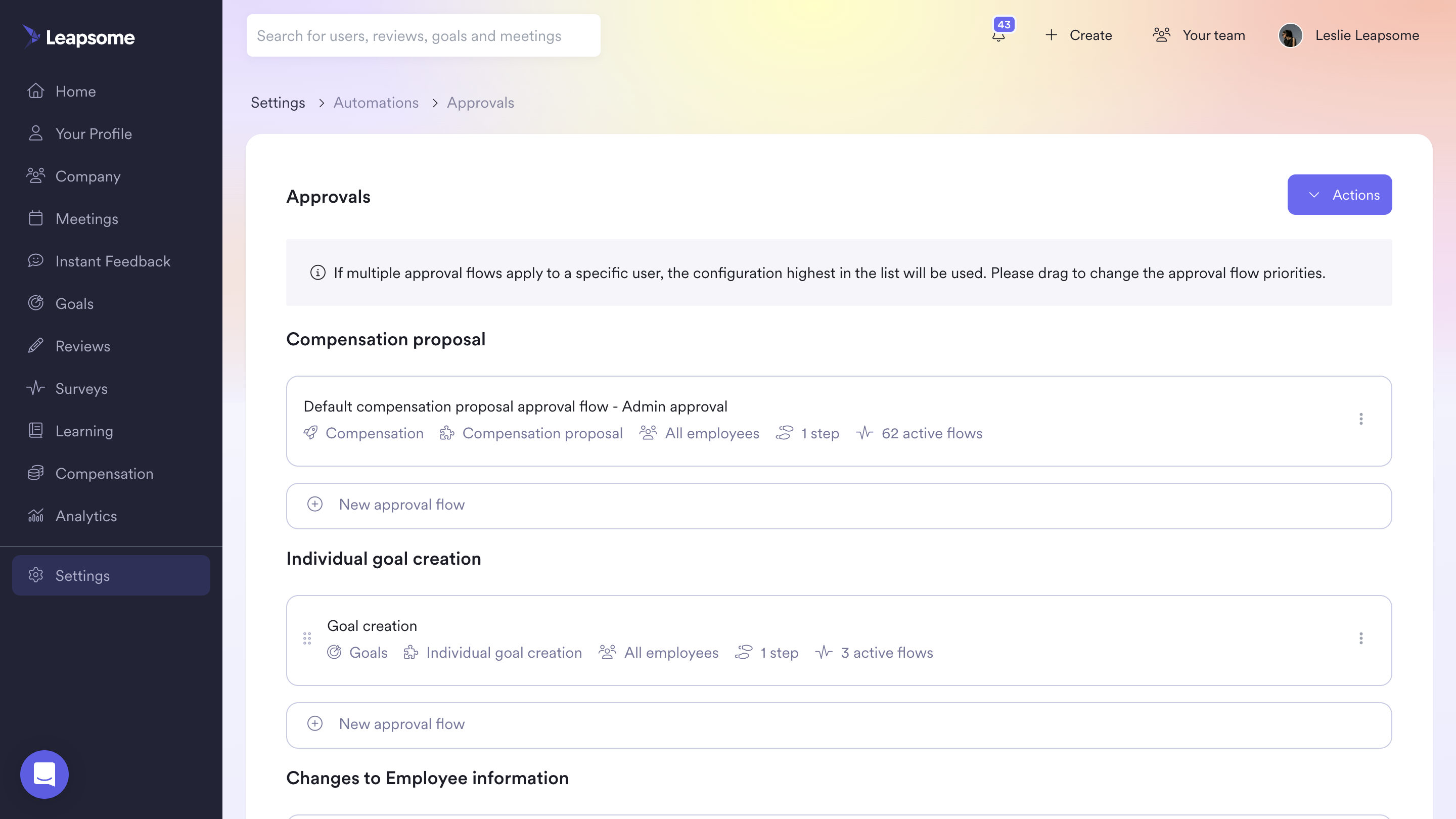Add New approval flow under Compensation proposal
This screenshot has height=819, width=1456.
tap(839, 506)
